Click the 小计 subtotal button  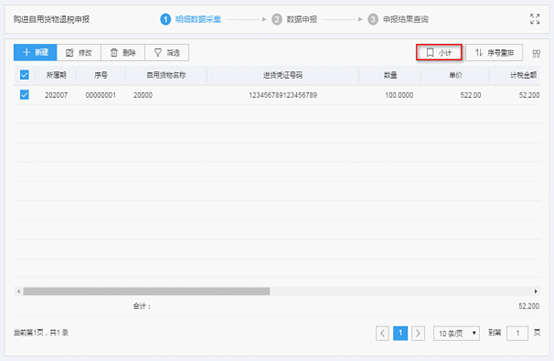click(x=439, y=53)
